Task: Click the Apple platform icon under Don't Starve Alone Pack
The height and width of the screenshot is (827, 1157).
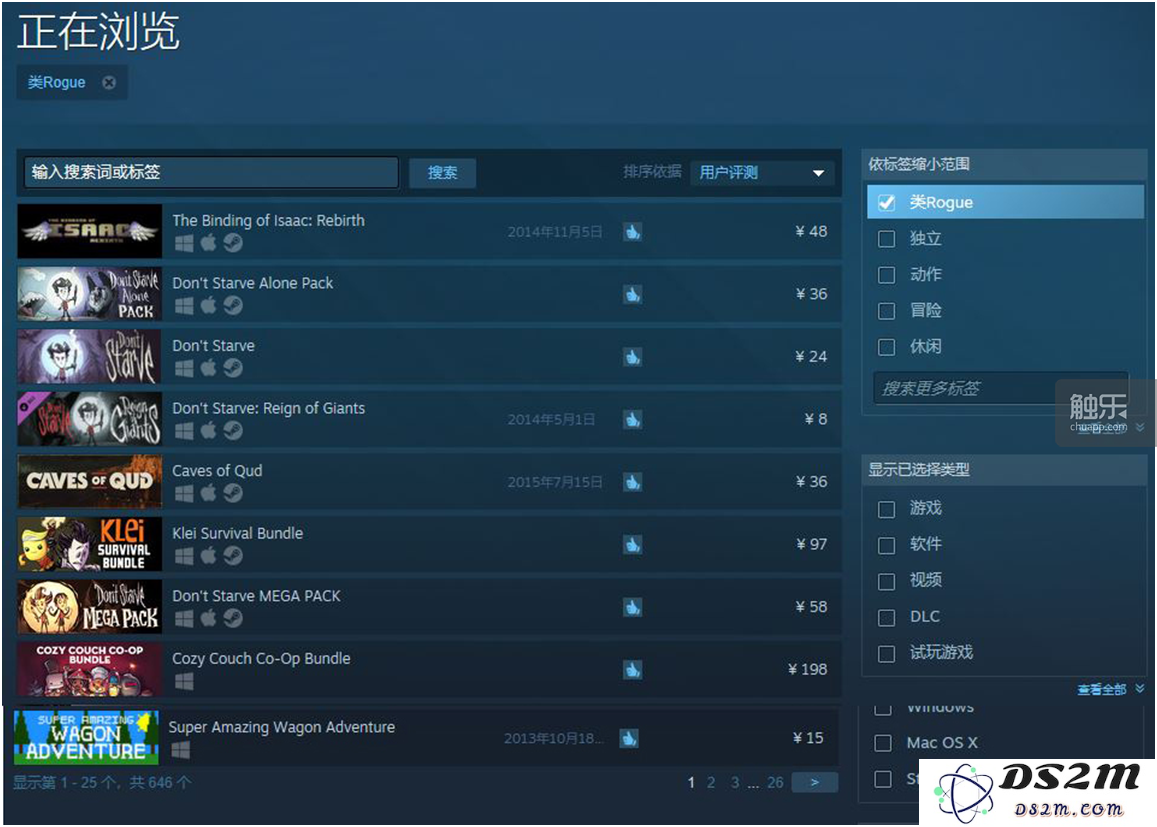Action: click(209, 305)
